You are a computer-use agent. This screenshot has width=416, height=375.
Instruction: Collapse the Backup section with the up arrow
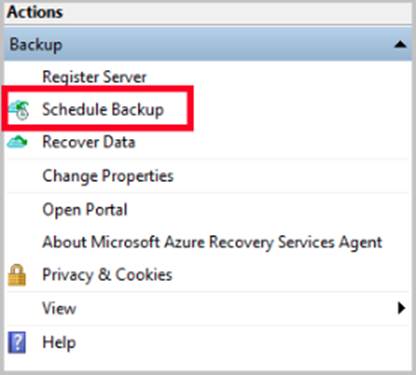click(x=400, y=44)
